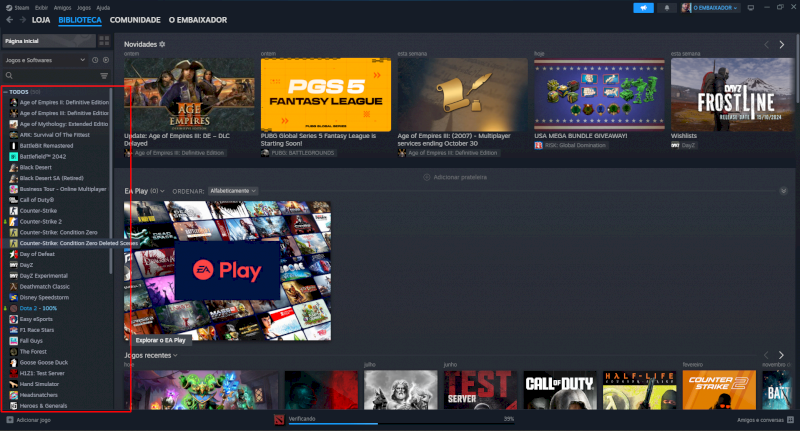800x431 pixels.
Task: Go forward with the right arrow
Action: [x=22, y=20]
